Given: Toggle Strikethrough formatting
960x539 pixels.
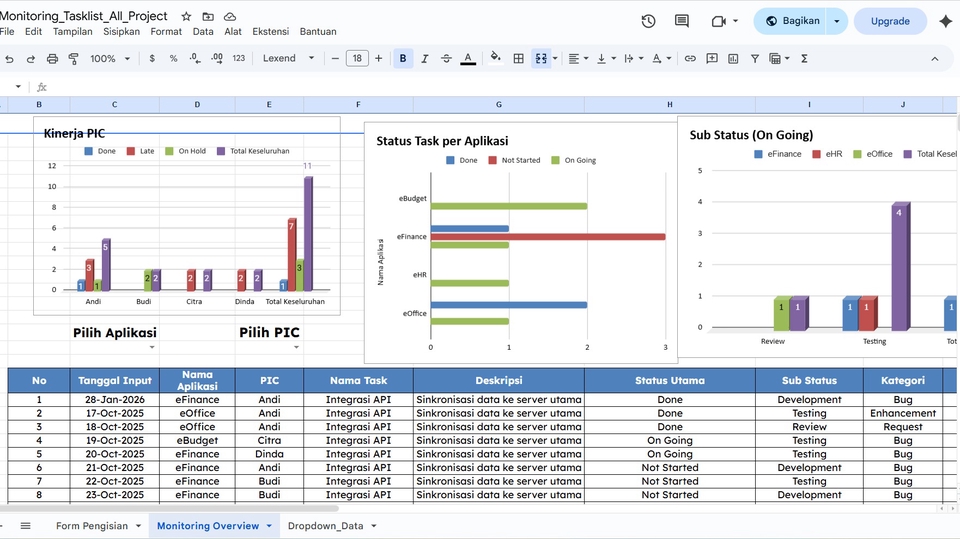Looking at the screenshot, I should (x=446, y=58).
